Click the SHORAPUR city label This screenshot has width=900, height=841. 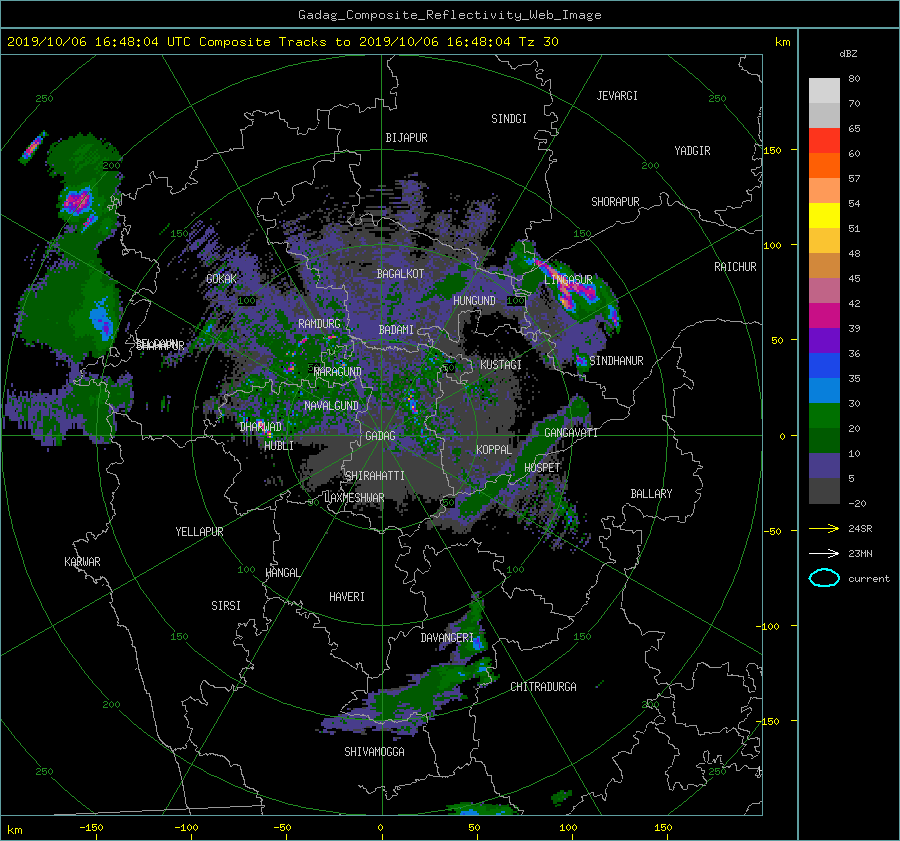click(x=615, y=202)
